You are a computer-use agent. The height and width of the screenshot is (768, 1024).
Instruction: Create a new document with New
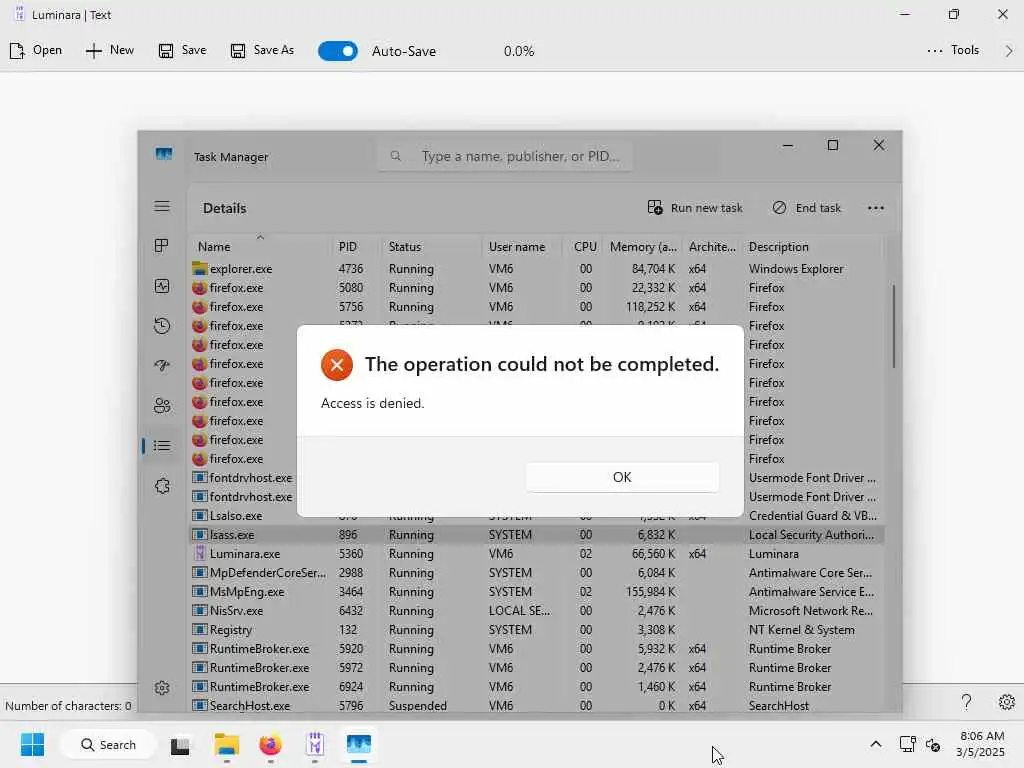110,50
